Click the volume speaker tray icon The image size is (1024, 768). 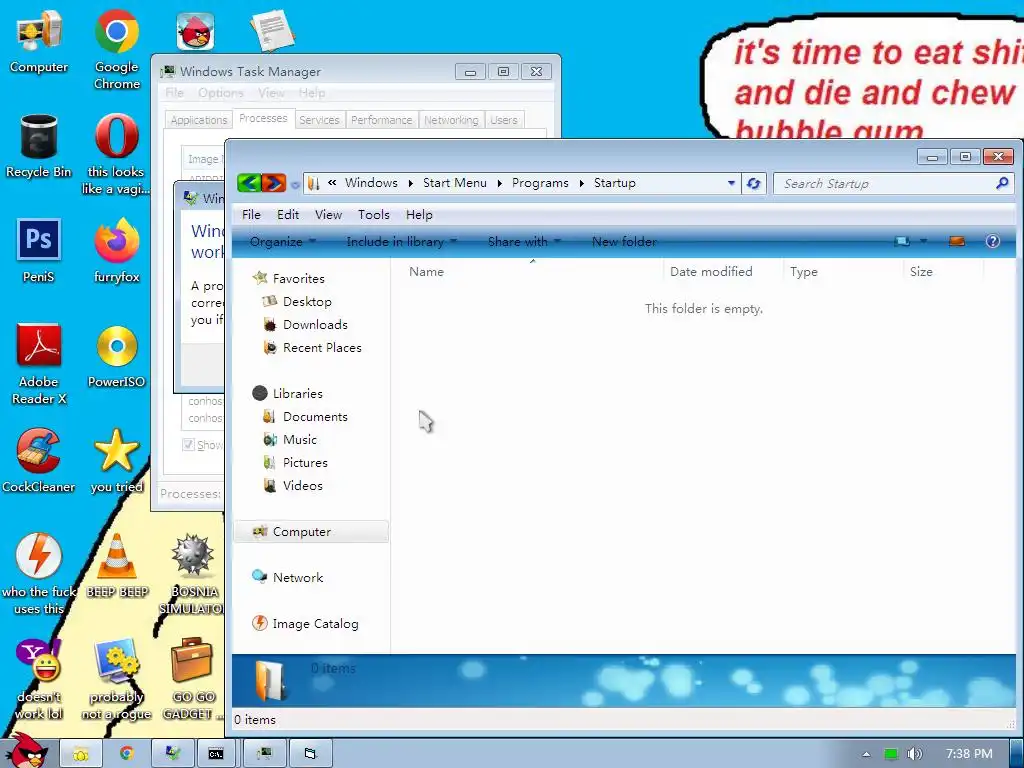coord(914,754)
